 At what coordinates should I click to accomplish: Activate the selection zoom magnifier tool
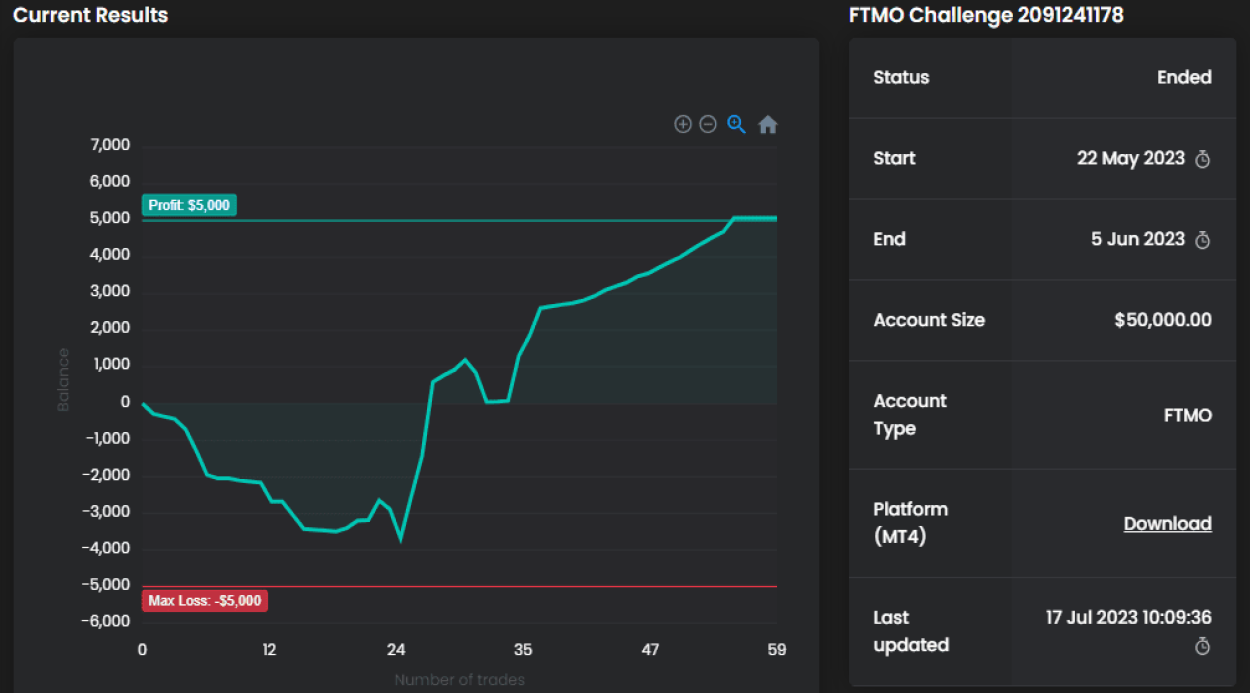(737, 124)
